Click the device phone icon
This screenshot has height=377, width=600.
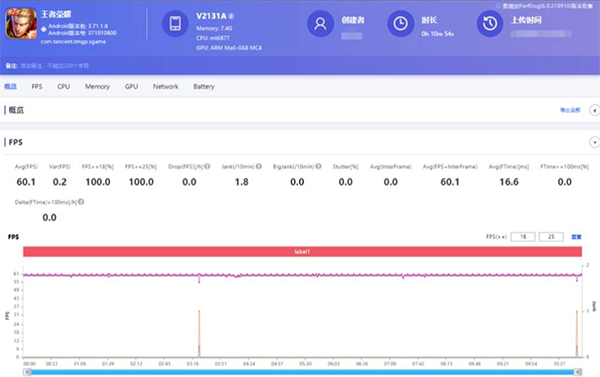(x=175, y=23)
